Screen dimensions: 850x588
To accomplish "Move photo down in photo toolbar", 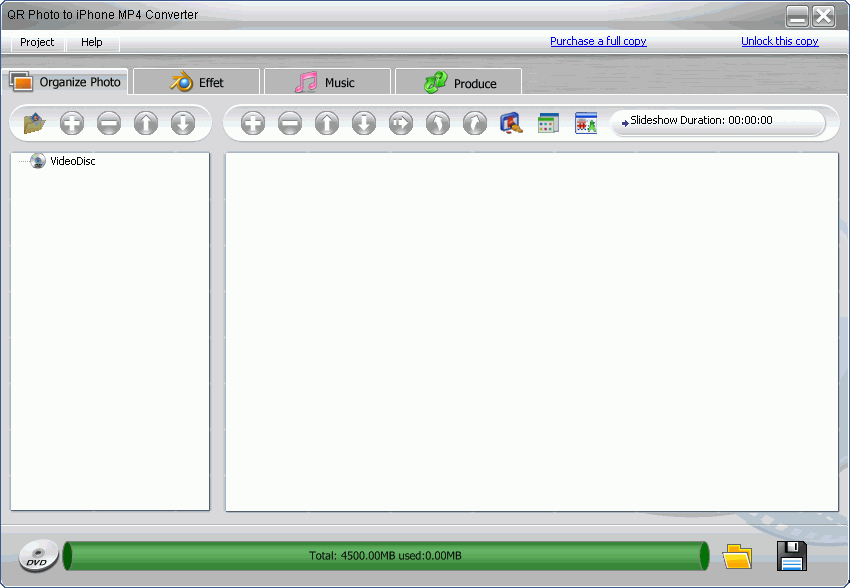I will [x=364, y=123].
